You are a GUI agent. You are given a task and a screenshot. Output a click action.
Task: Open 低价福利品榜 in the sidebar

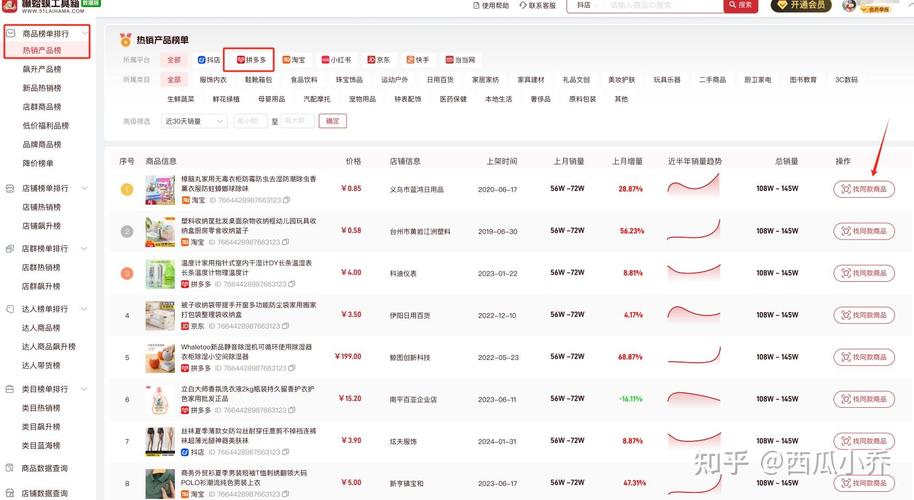tap(45, 125)
